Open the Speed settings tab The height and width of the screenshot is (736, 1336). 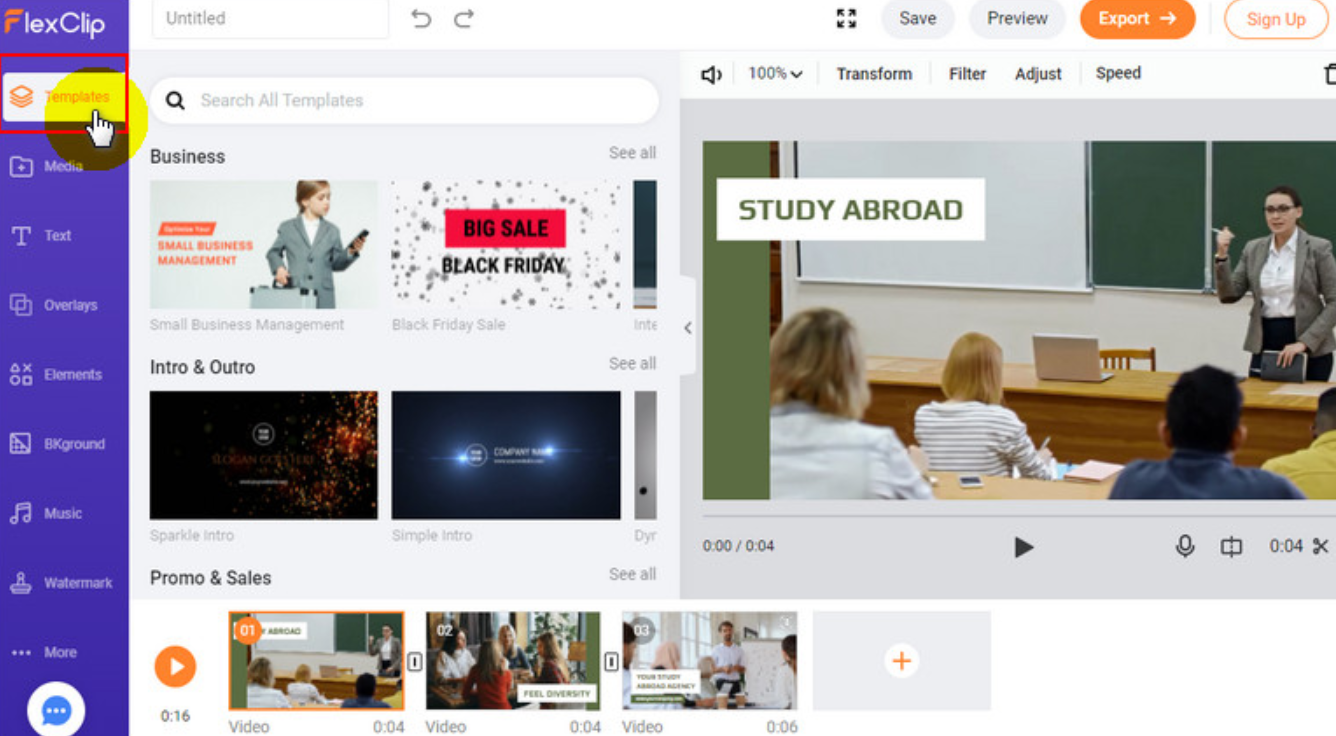(x=1117, y=72)
